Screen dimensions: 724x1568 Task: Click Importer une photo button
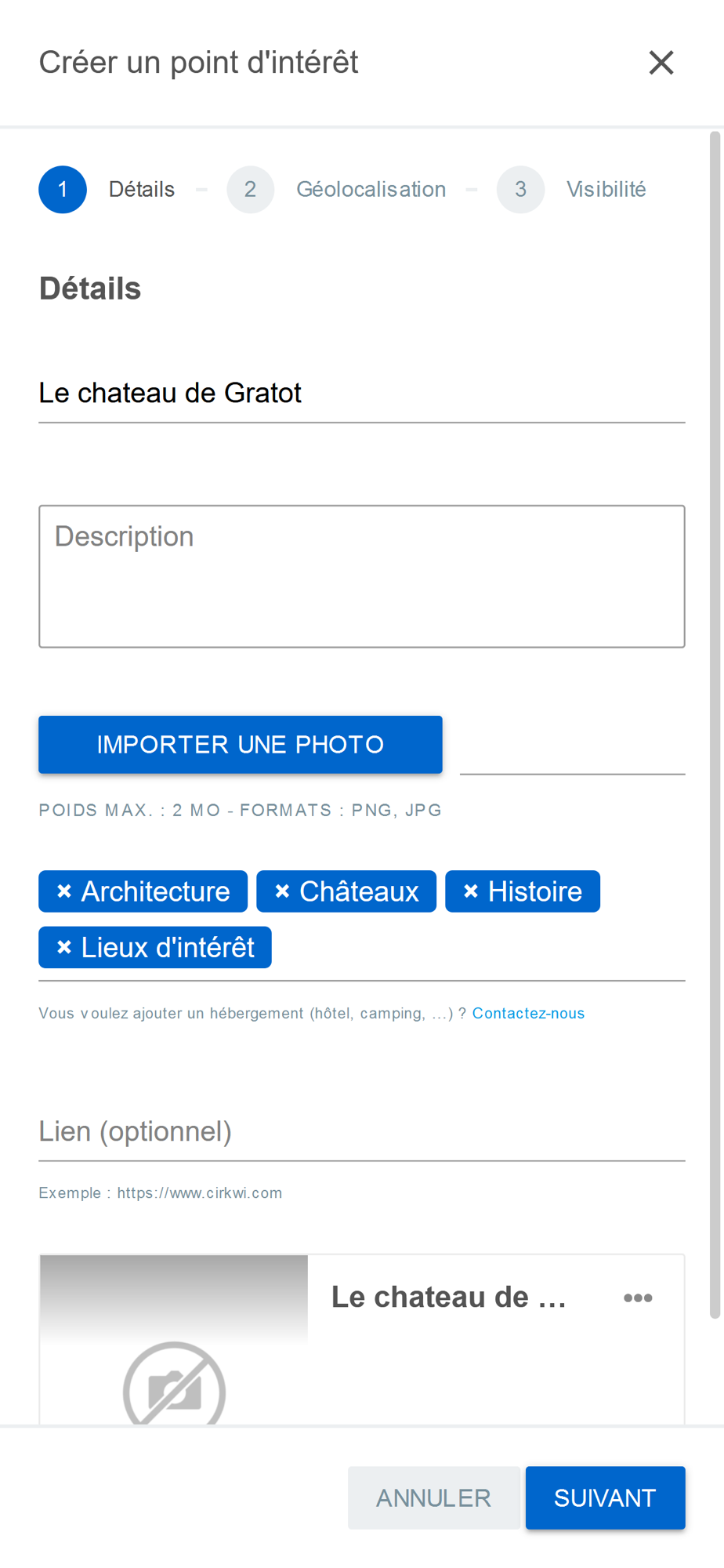(241, 745)
